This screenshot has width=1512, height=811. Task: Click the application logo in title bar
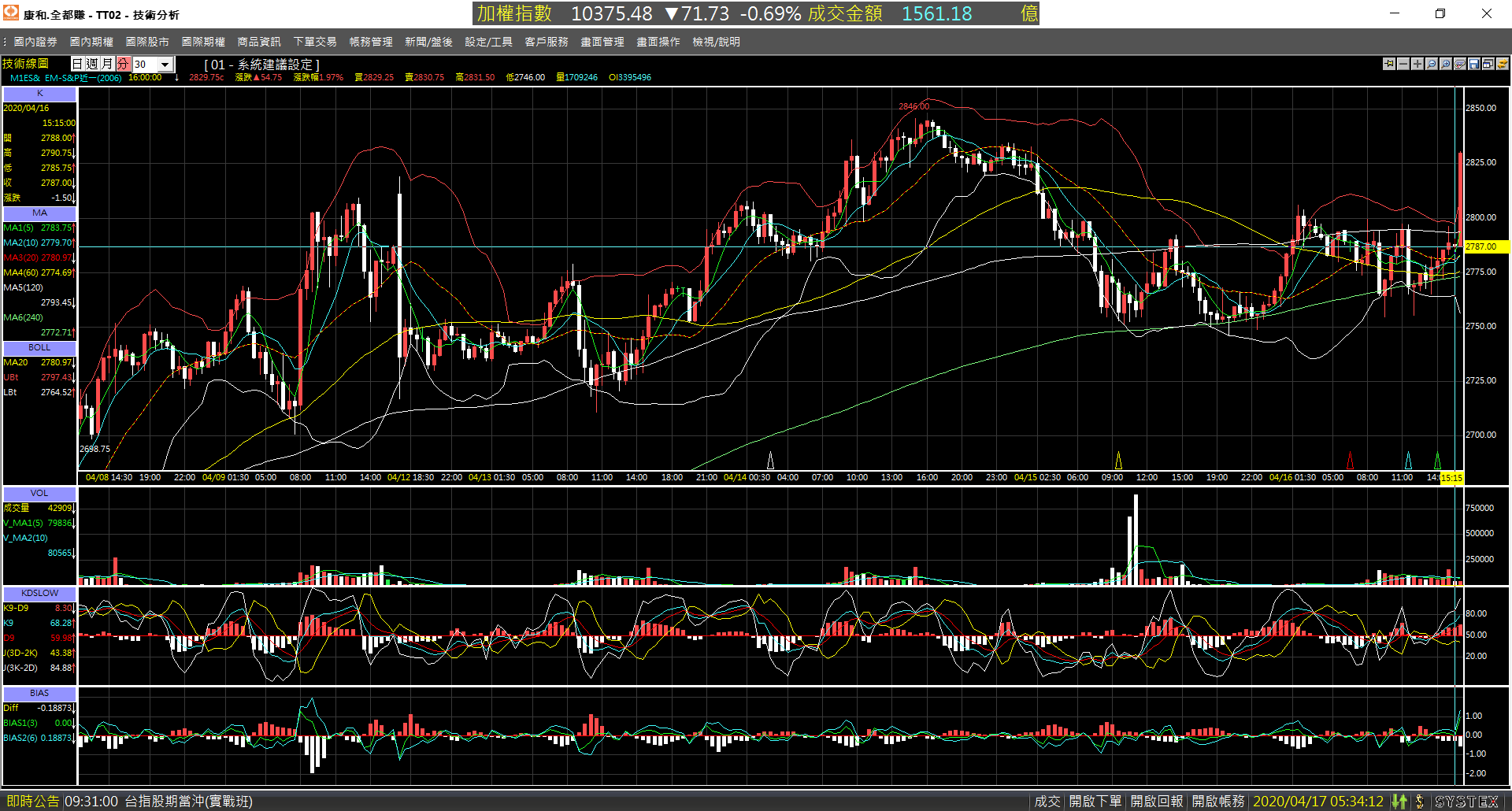(11, 13)
